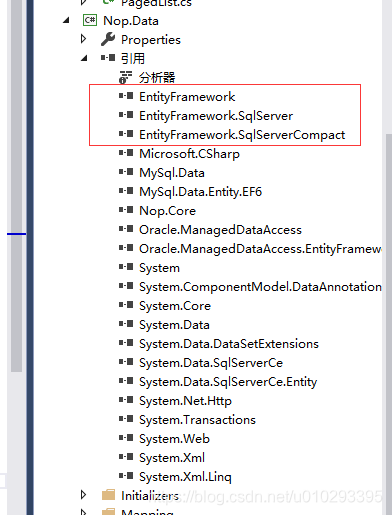
Task: Click the 分析器 analyzer icon
Action: point(125,77)
